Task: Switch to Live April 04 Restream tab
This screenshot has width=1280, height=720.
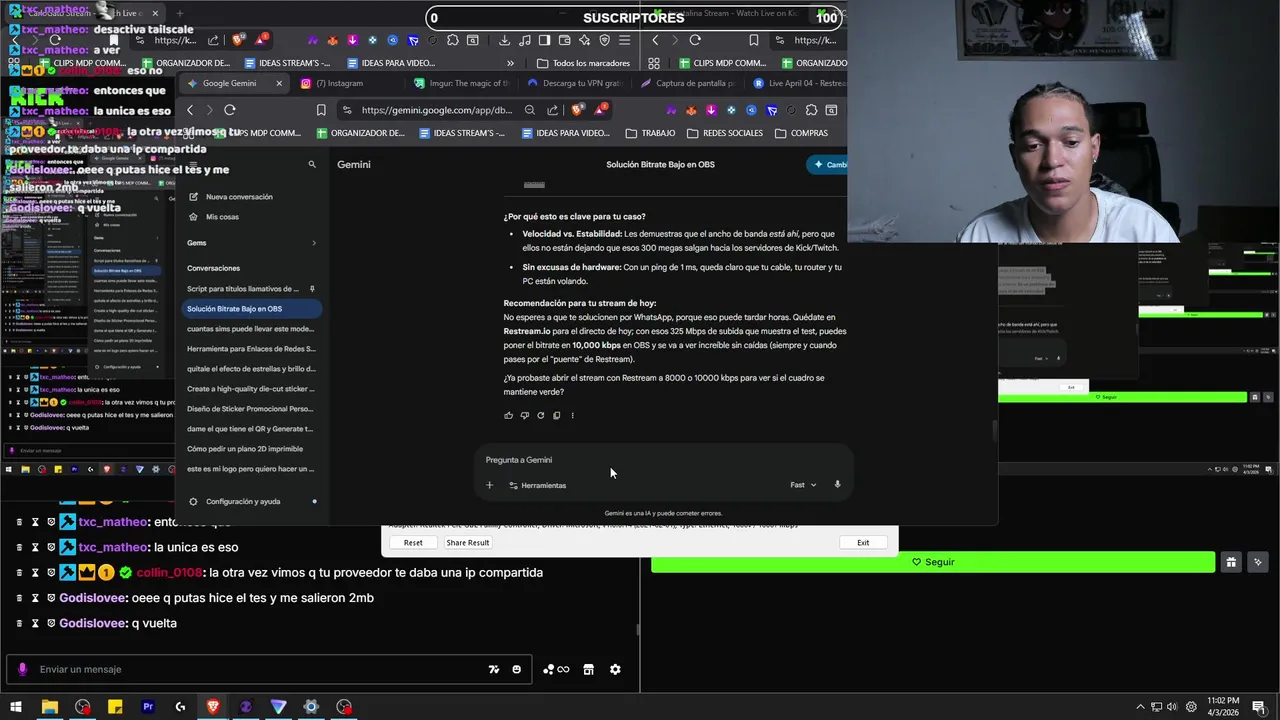Action: tap(799, 83)
